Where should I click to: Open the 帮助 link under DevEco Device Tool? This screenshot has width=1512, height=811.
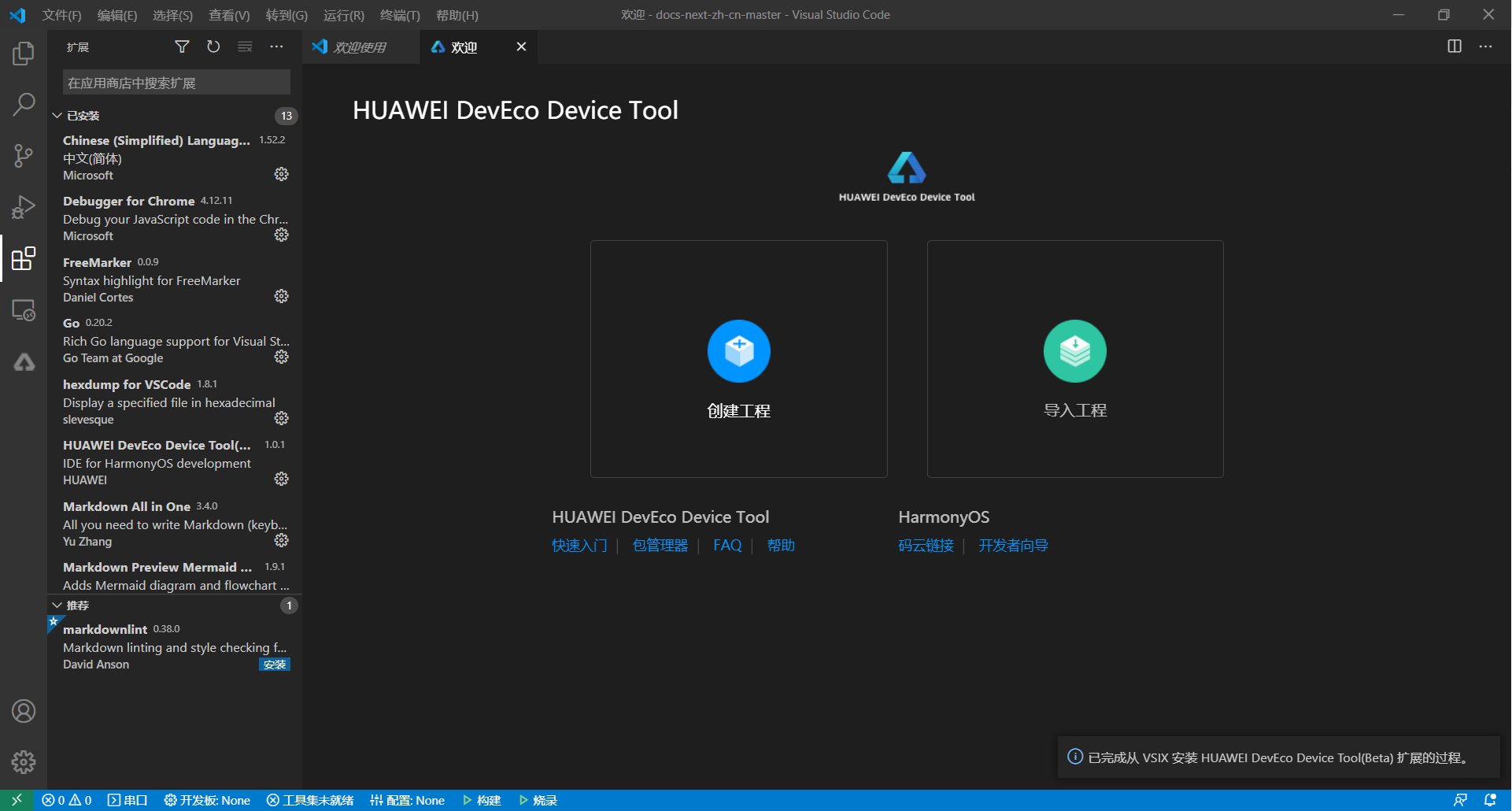(x=781, y=546)
